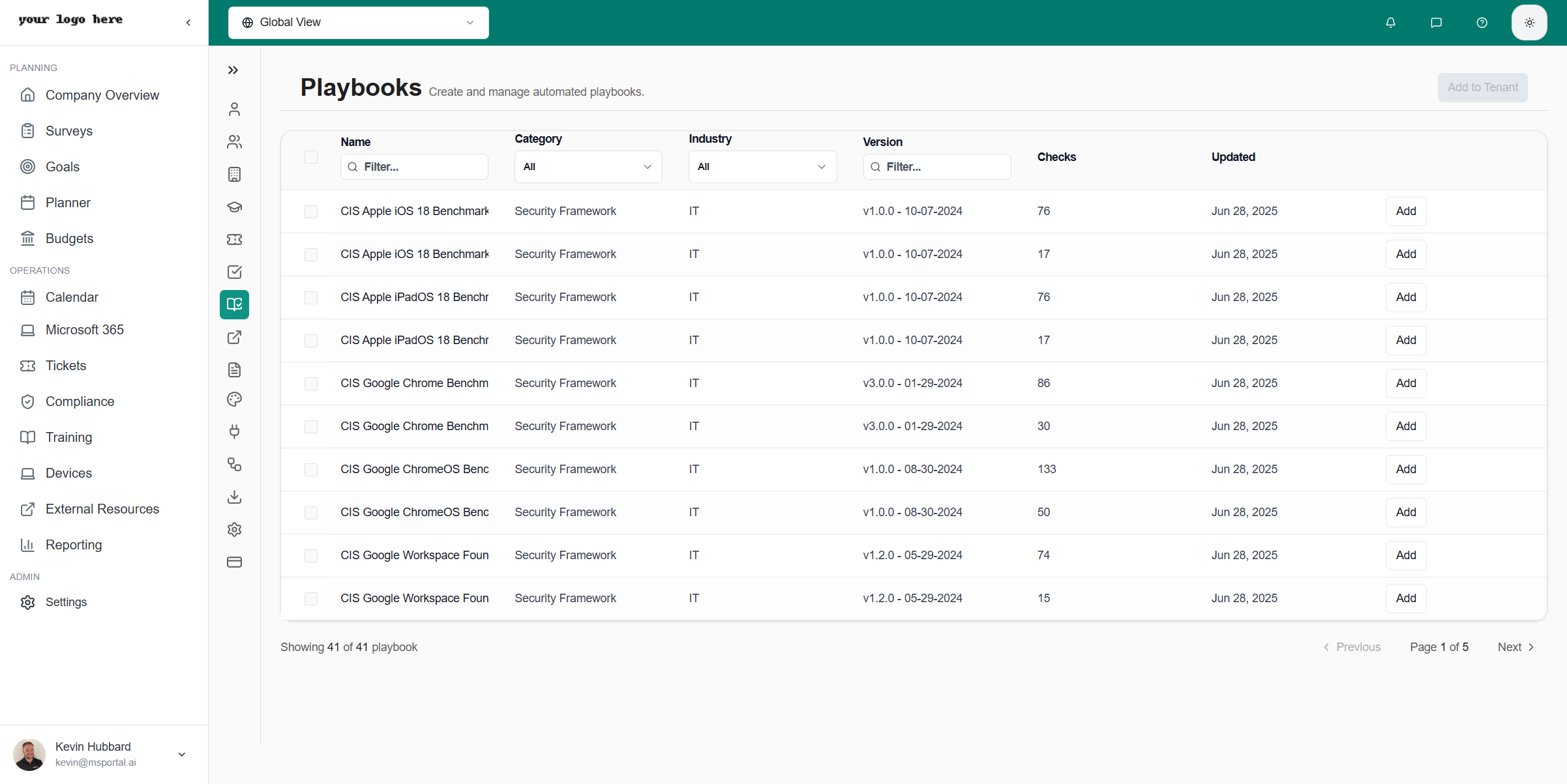
Task: Click the plug integrations icon in rail
Action: pos(234,431)
